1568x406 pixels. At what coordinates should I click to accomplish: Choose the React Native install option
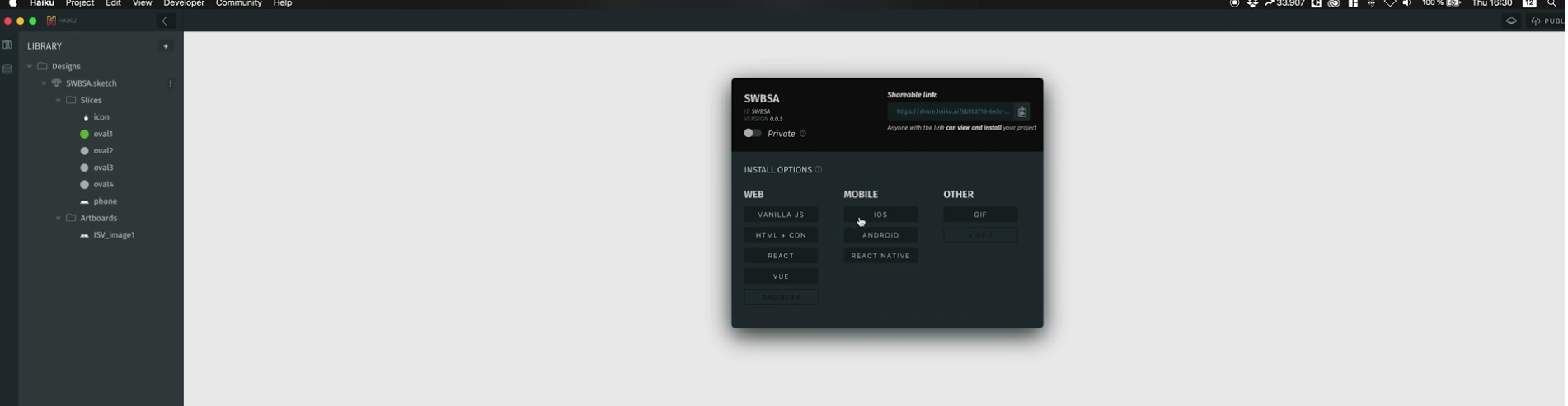(x=880, y=256)
